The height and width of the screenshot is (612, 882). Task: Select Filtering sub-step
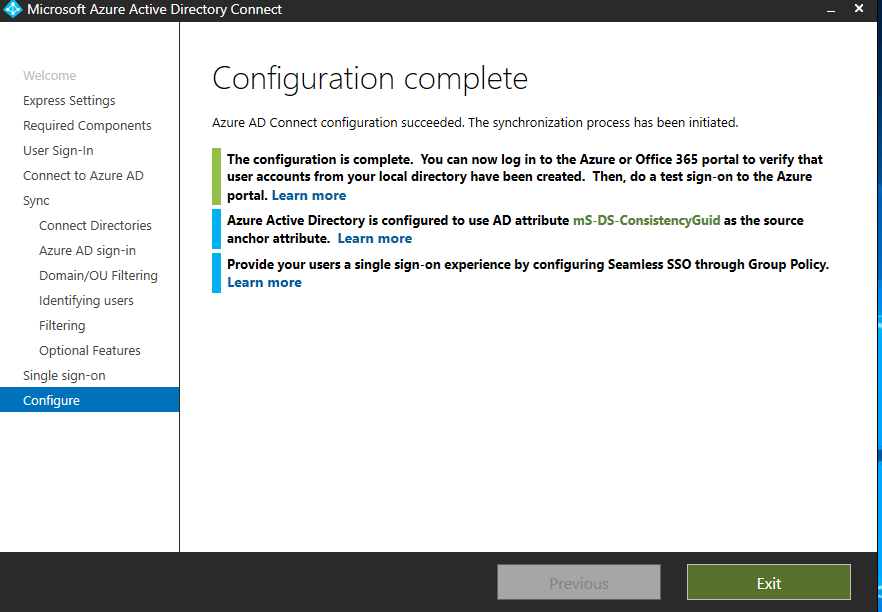tap(62, 326)
